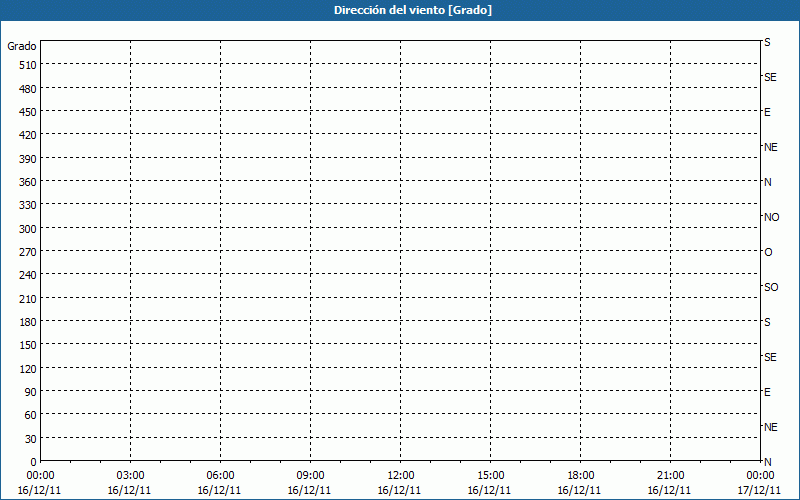Select the 90 degree axis label
This screenshot has height=500, width=800.
click(x=29, y=392)
